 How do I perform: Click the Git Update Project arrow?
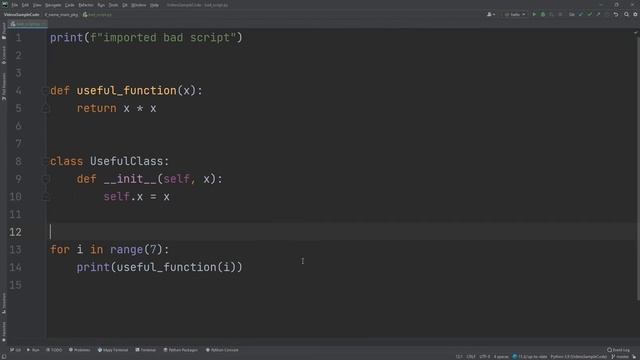[581, 15]
